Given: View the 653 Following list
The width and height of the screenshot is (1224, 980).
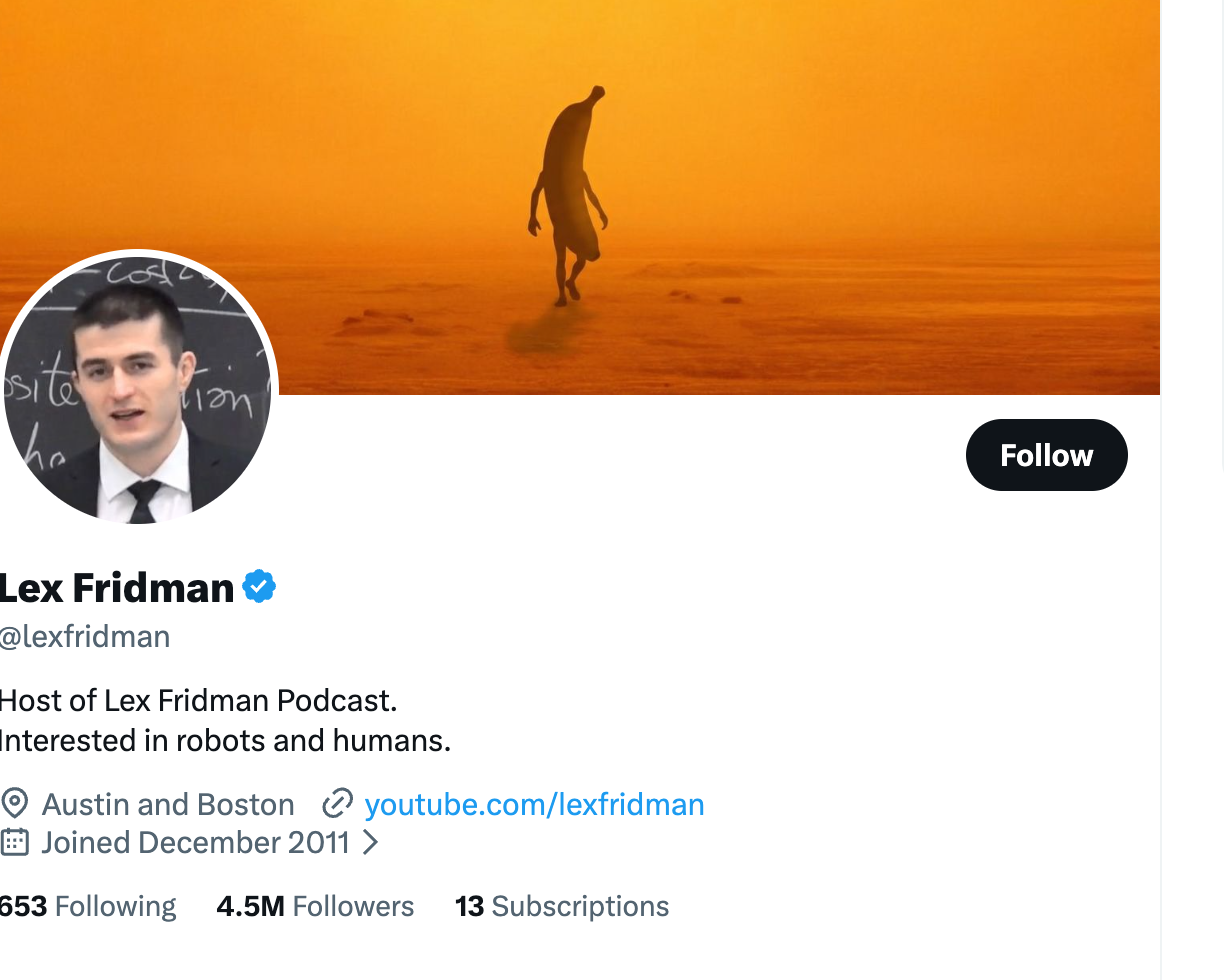Looking at the screenshot, I should (88, 906).
